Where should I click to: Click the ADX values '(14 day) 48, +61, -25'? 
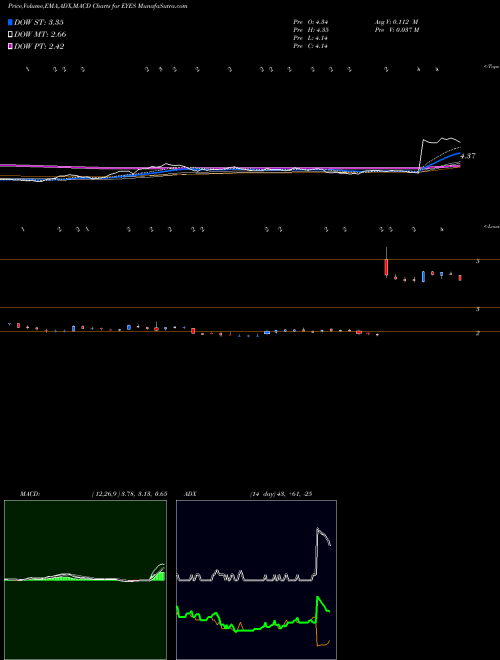pos(280,494)
